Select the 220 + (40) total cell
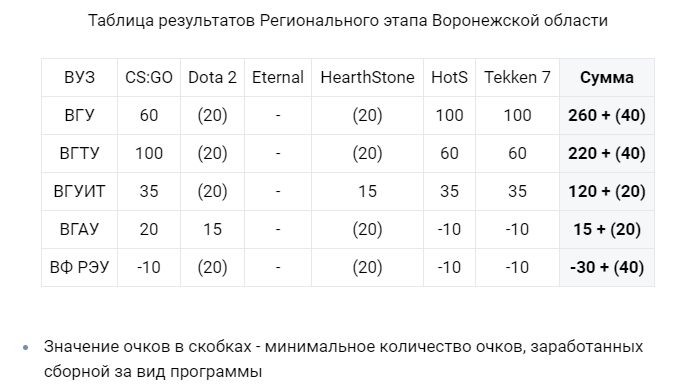Image resolution: width=692 pixels, height=387 pixels. 606,154
